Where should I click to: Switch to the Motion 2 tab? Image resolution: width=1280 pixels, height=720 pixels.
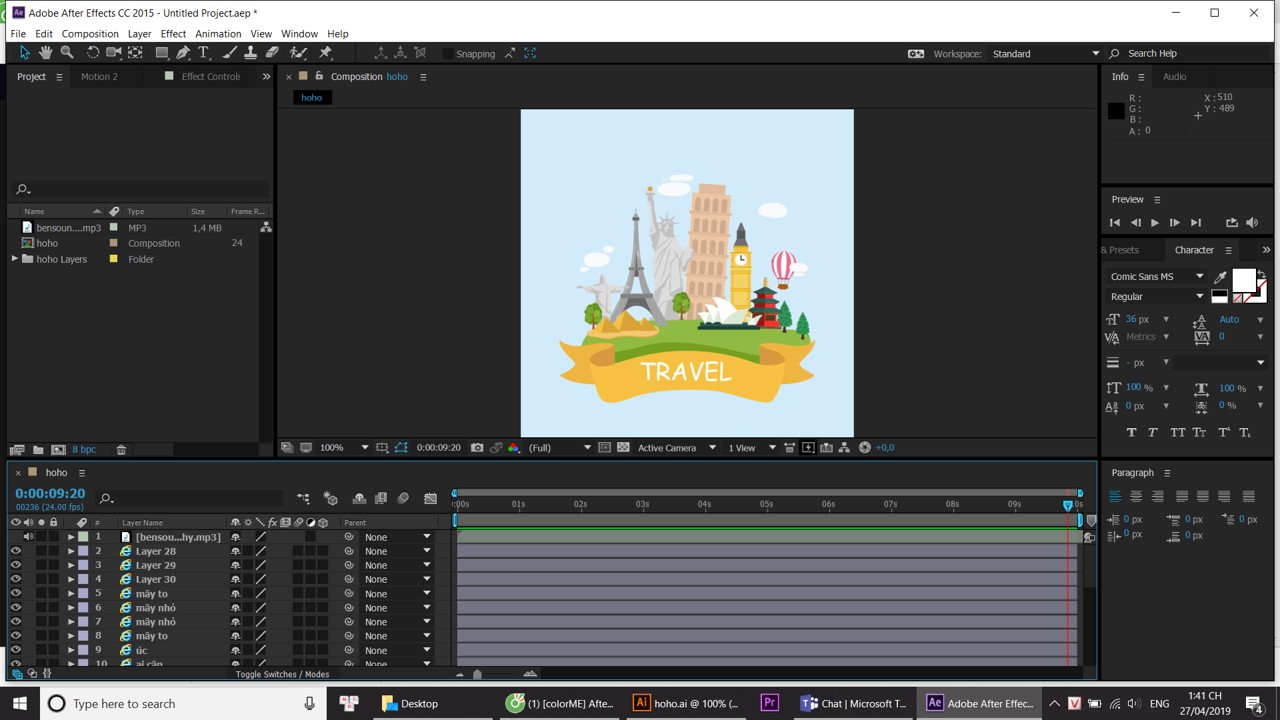click(99, 77)
